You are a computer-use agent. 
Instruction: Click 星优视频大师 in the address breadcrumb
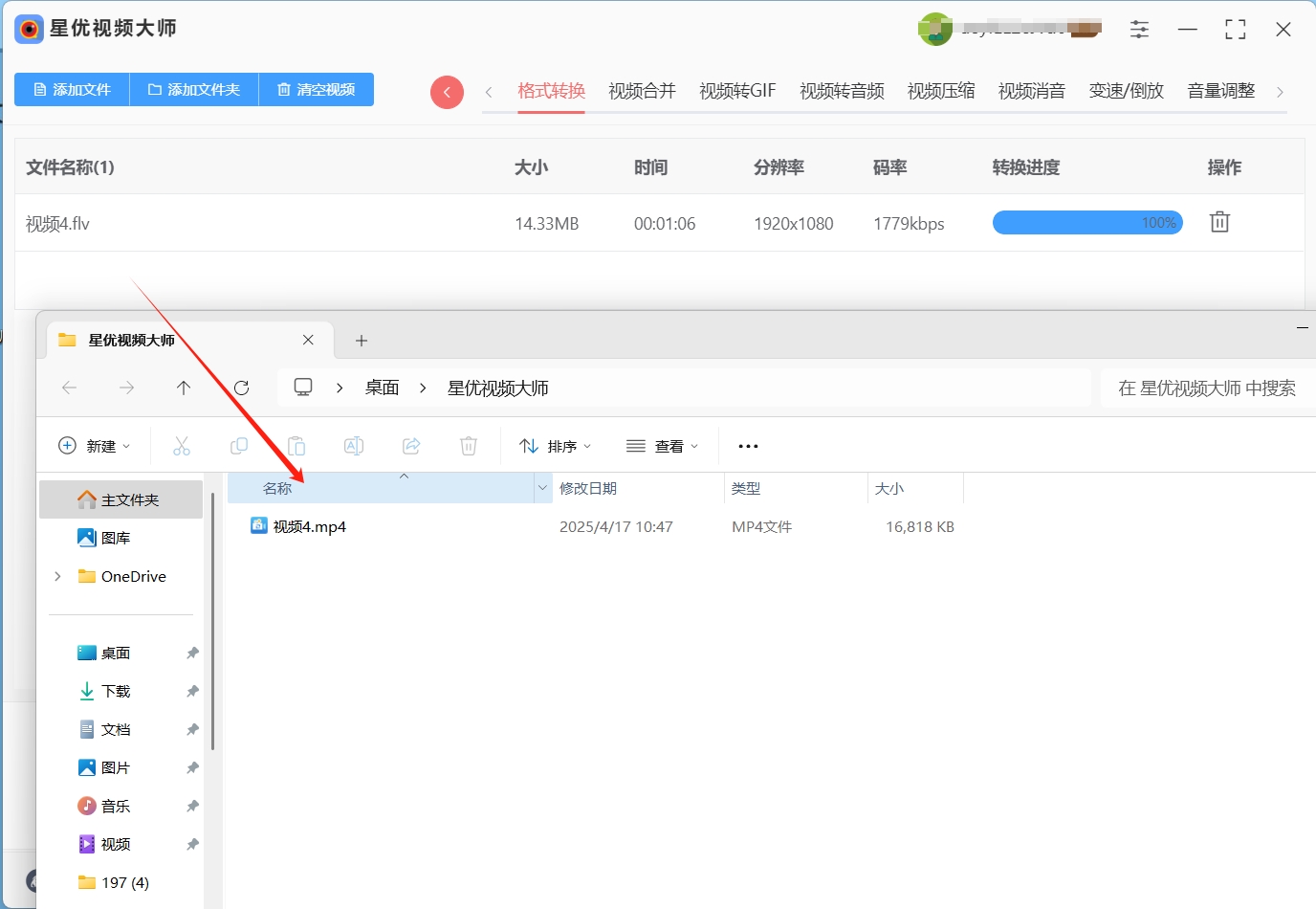498,388
